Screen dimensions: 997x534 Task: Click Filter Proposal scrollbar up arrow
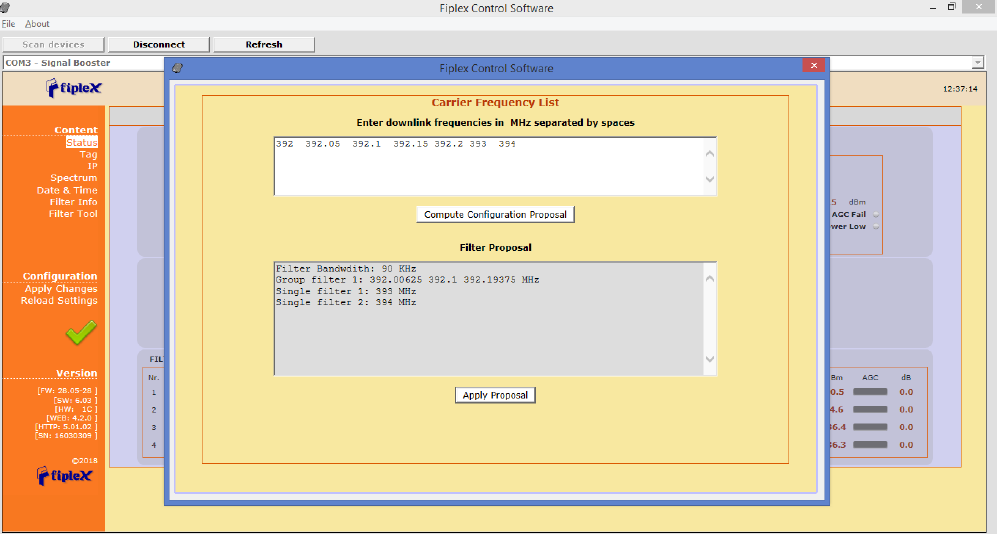[710, 279]
